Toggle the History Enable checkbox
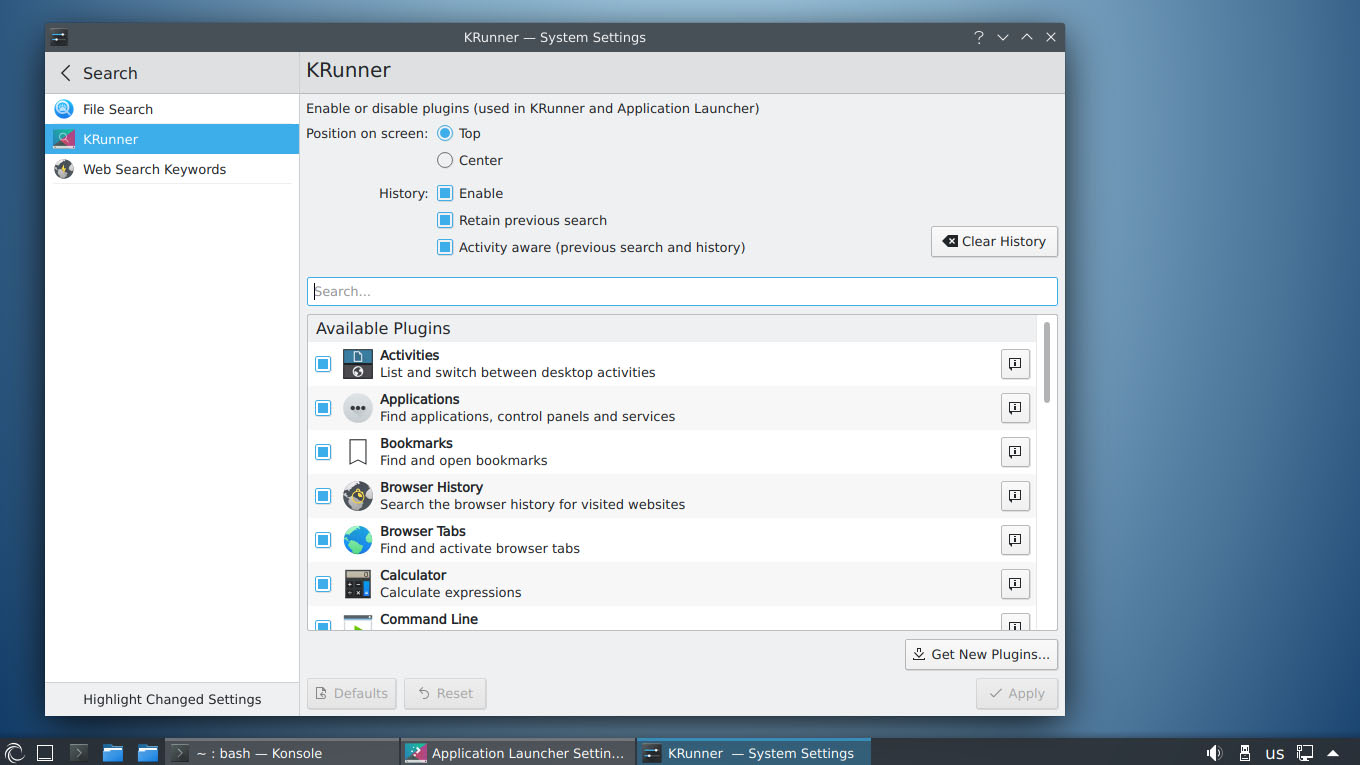This screenshot has height=765, width=1360. tap(445, 193)
